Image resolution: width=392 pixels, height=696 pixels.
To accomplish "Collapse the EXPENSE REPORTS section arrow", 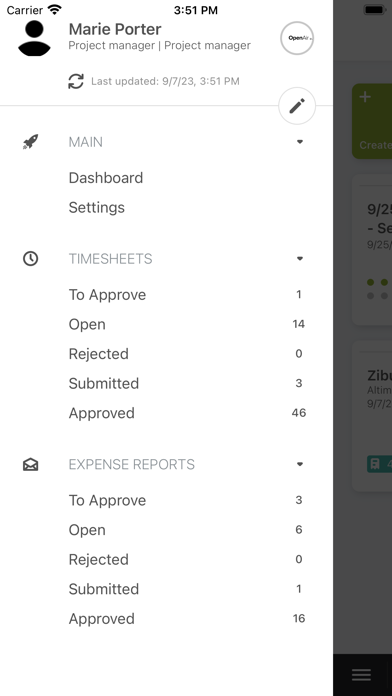I will click(x=300, y=464).
